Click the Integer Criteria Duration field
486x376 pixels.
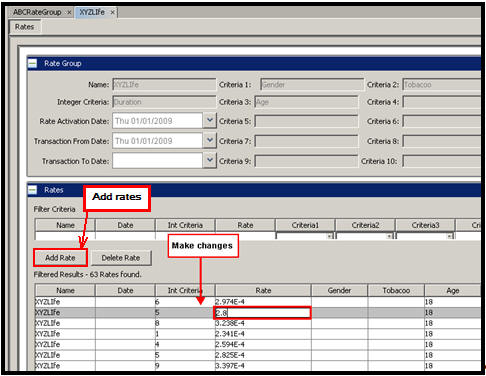click(164, 102)
